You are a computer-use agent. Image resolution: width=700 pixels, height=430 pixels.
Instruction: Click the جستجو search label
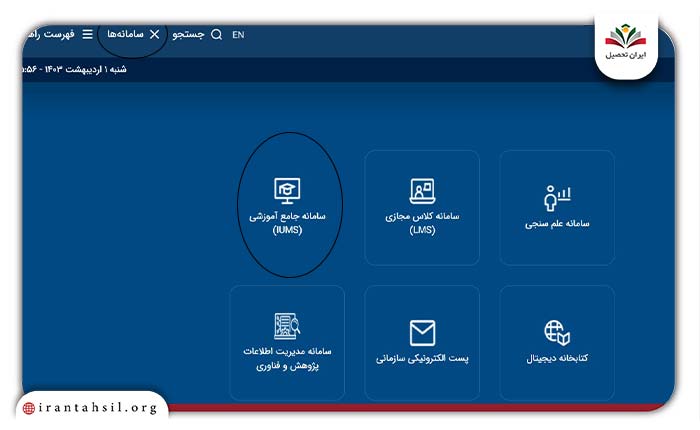188,34
